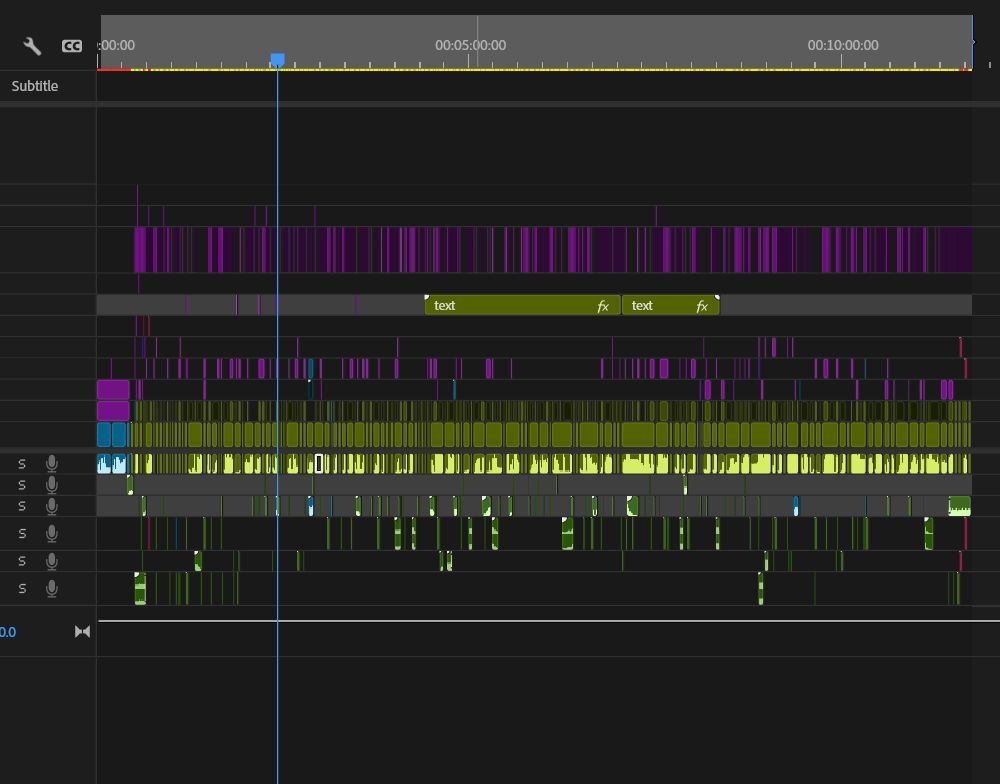The image size is (1000, 784).
Task: Open the timeline display settings wrench icon
Action: pos(32,46)
